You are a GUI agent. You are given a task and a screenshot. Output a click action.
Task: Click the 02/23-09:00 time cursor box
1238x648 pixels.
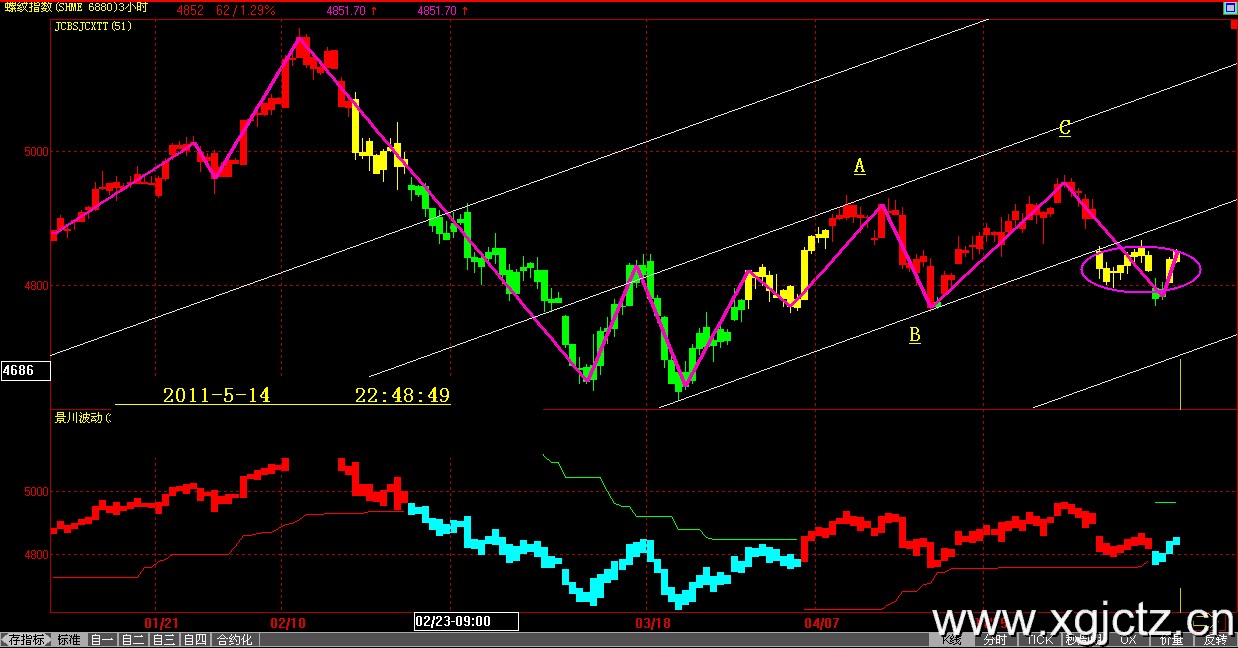coord(466,621)
